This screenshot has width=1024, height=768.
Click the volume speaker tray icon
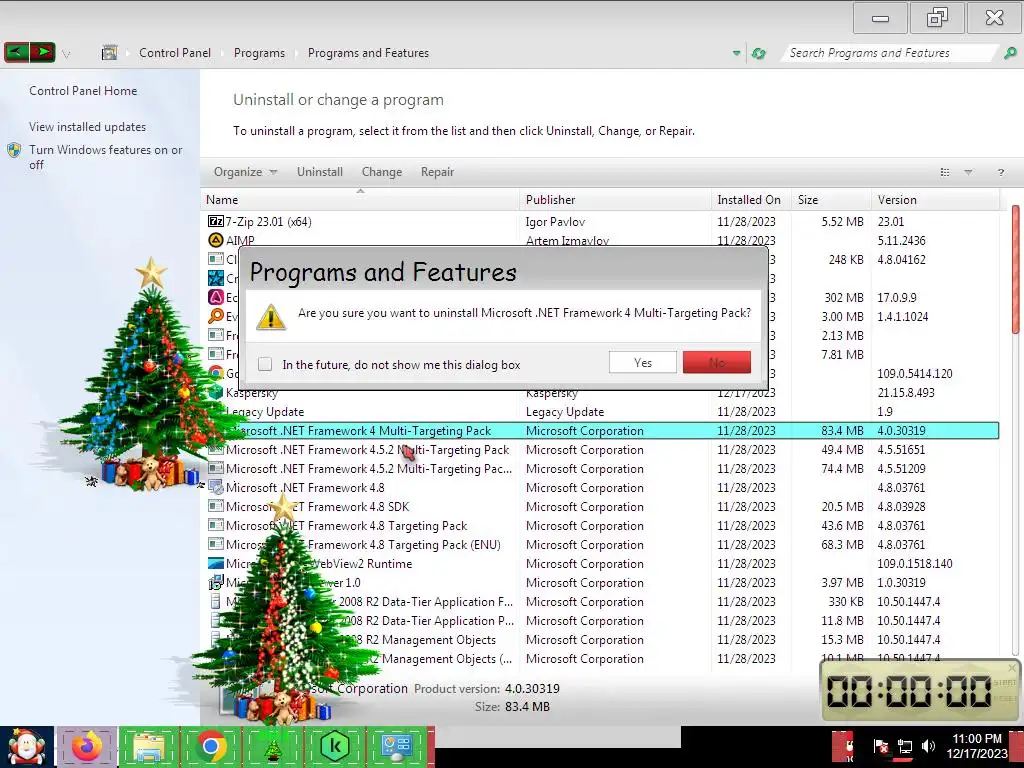[928, 746]
